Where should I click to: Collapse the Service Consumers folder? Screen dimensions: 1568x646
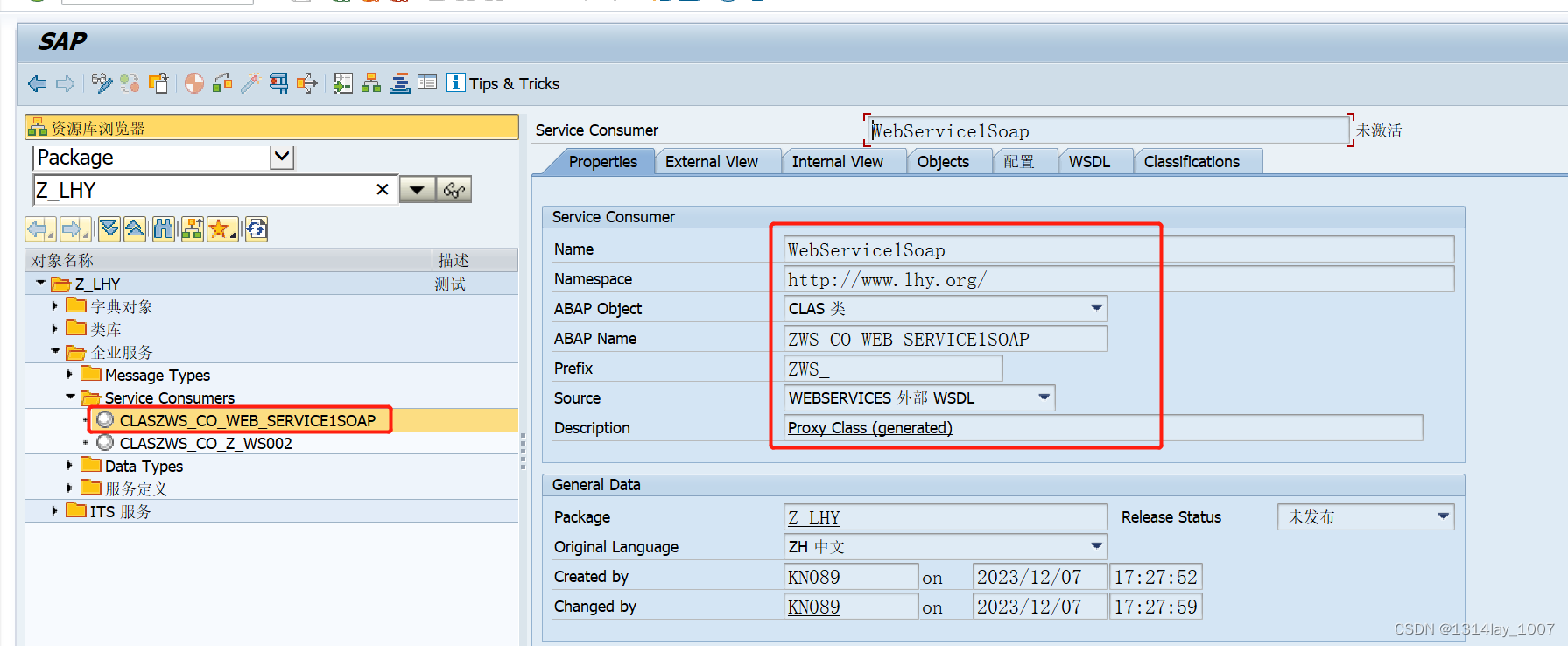point(70,397)
